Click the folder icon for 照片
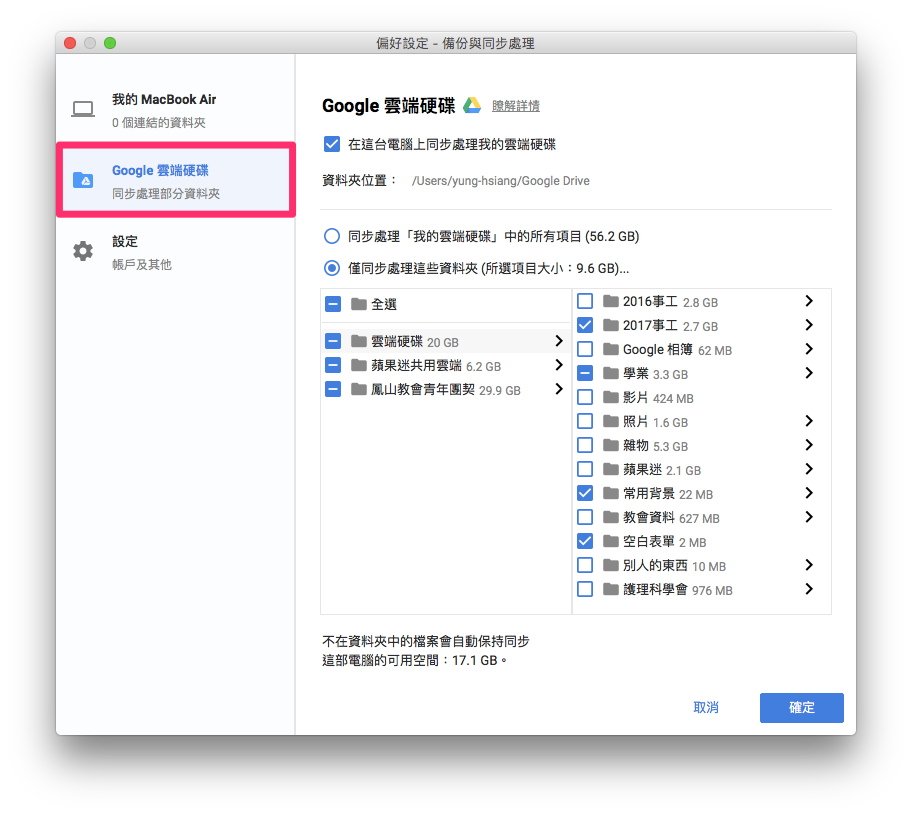 click(x=611, y=421)
